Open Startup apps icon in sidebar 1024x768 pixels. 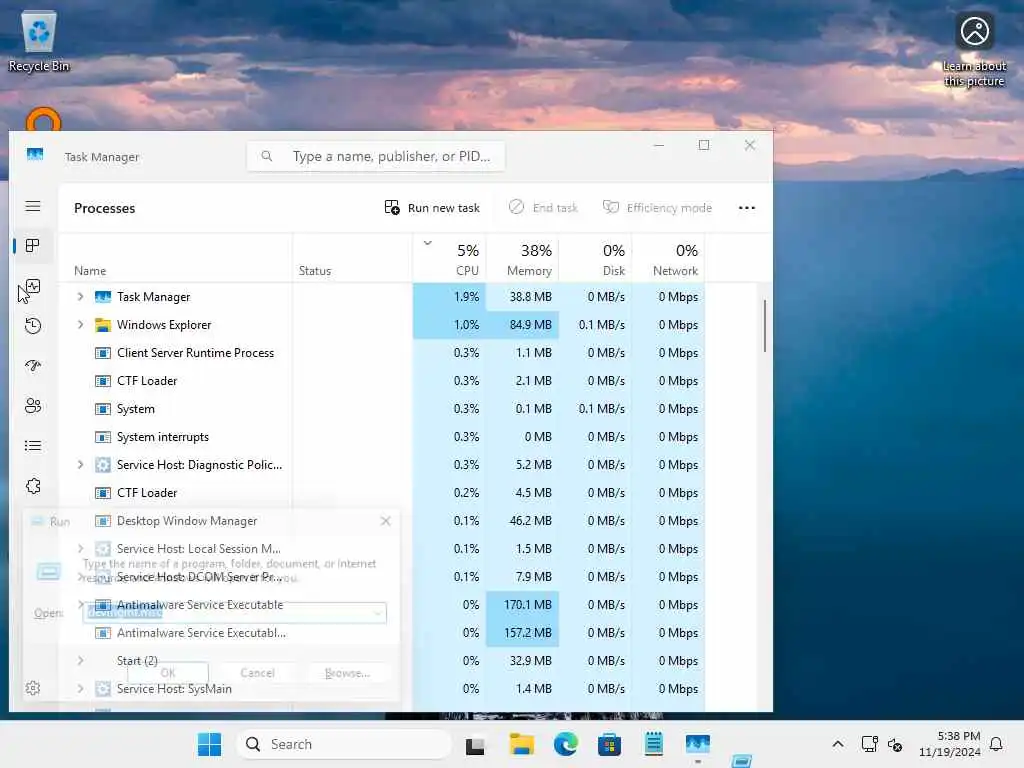tap(33, 366)
